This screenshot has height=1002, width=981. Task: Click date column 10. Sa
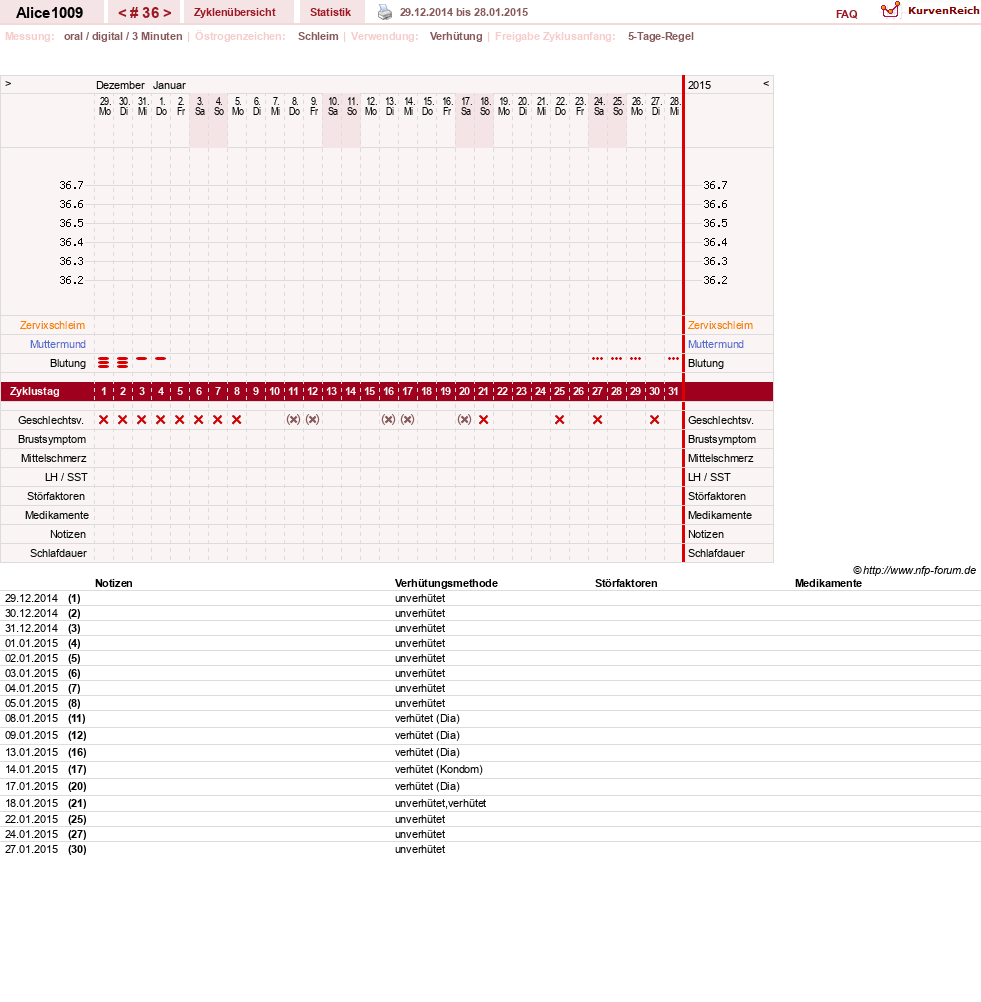click(x=333, y=106)
